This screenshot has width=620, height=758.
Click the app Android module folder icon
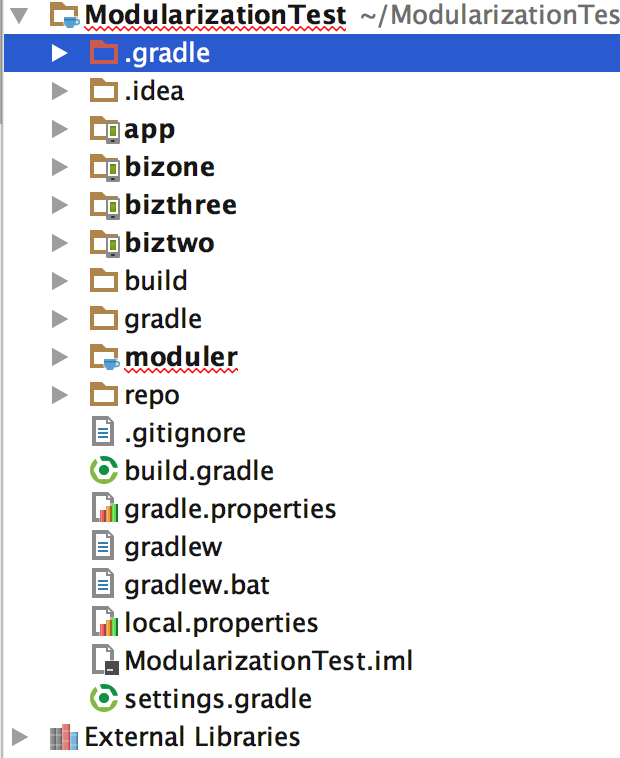[x=104, y=129]
